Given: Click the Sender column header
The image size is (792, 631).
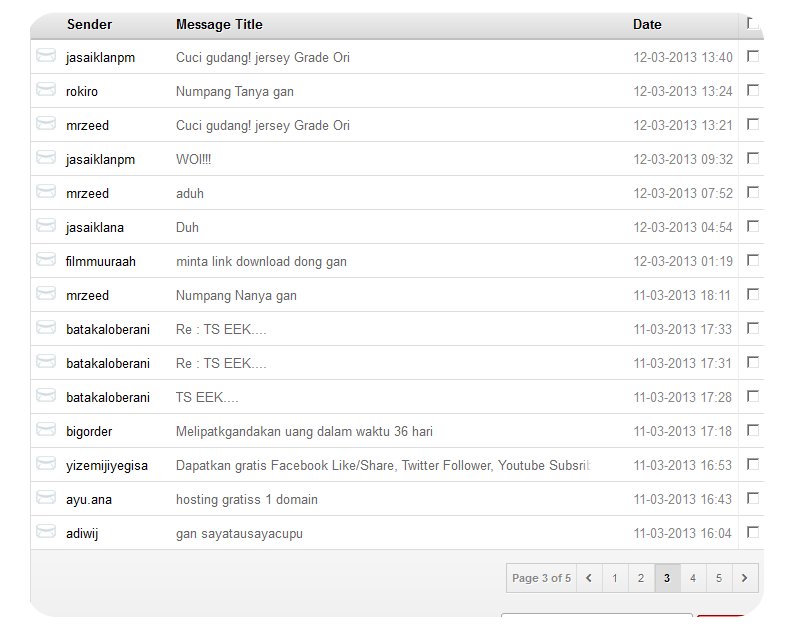Looking at the screenshot, I should tap(89, 24).
